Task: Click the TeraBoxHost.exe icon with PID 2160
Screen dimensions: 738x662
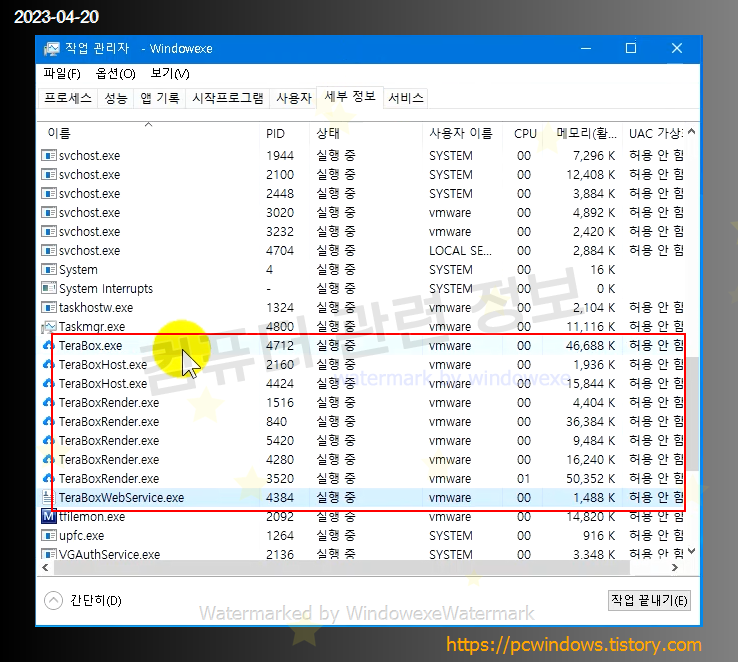Action: [x=48, y=364]
